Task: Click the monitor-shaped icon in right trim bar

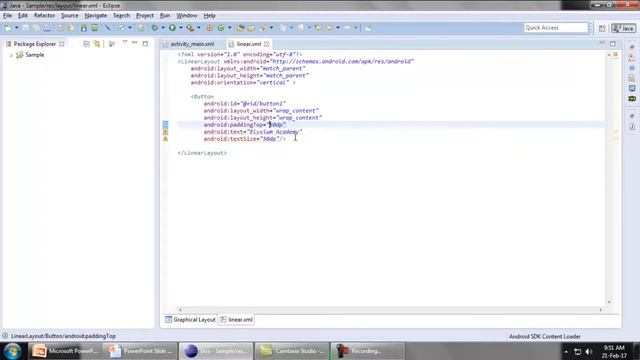Action: (x=632, y=88)
